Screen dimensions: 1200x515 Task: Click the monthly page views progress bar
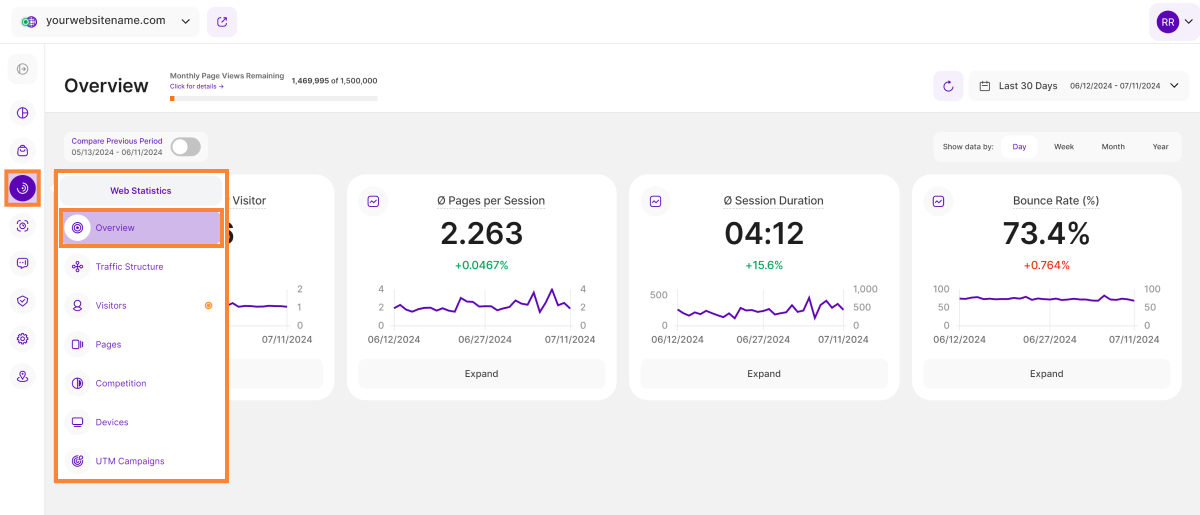(273, 99)
